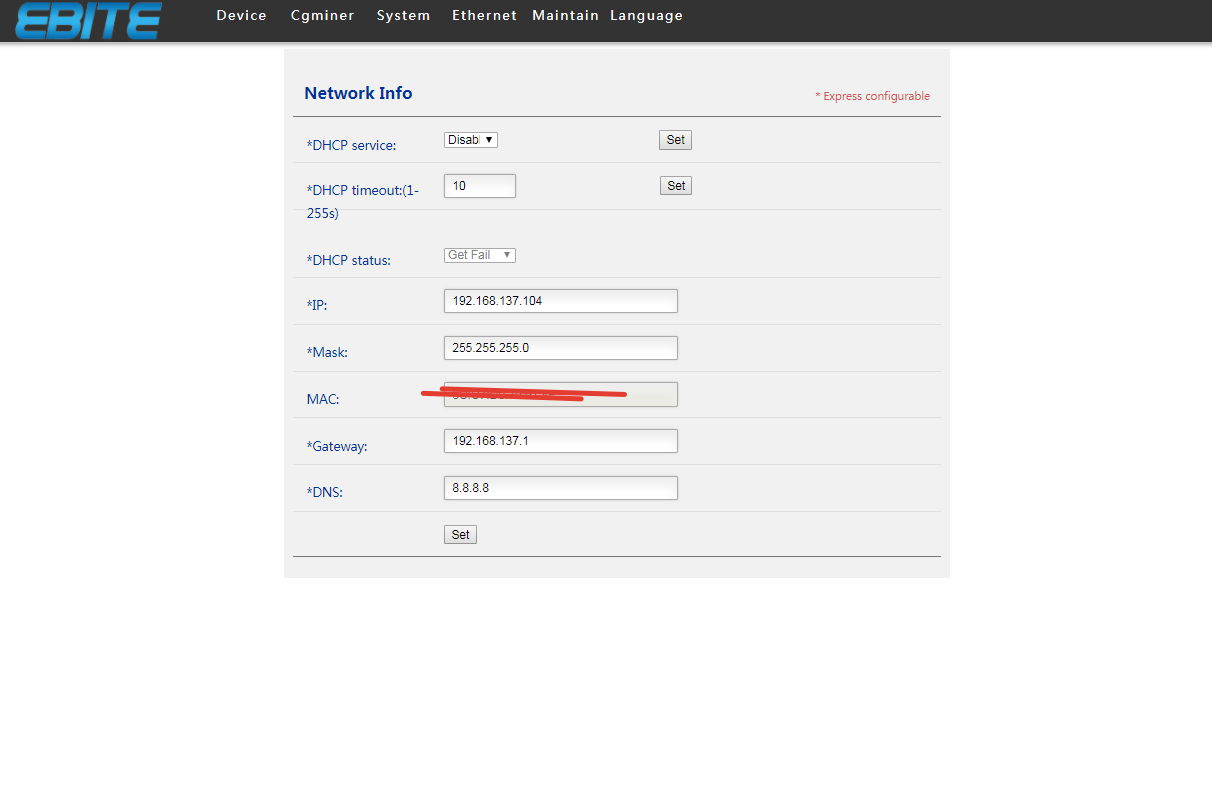The height and width of the screenshot is (809, 1212).
Task: Focus the Gateway input field
Action: pos(560,441)
